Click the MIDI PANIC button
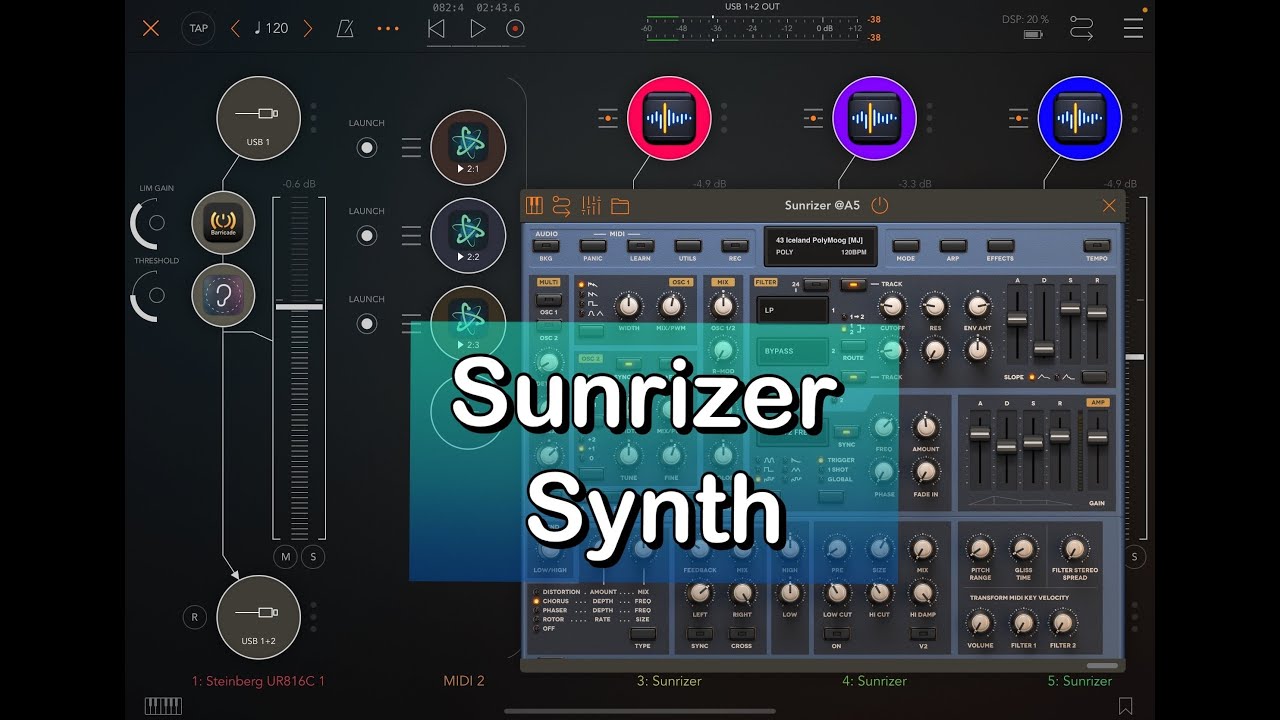1280x720 pixels. 594,246
